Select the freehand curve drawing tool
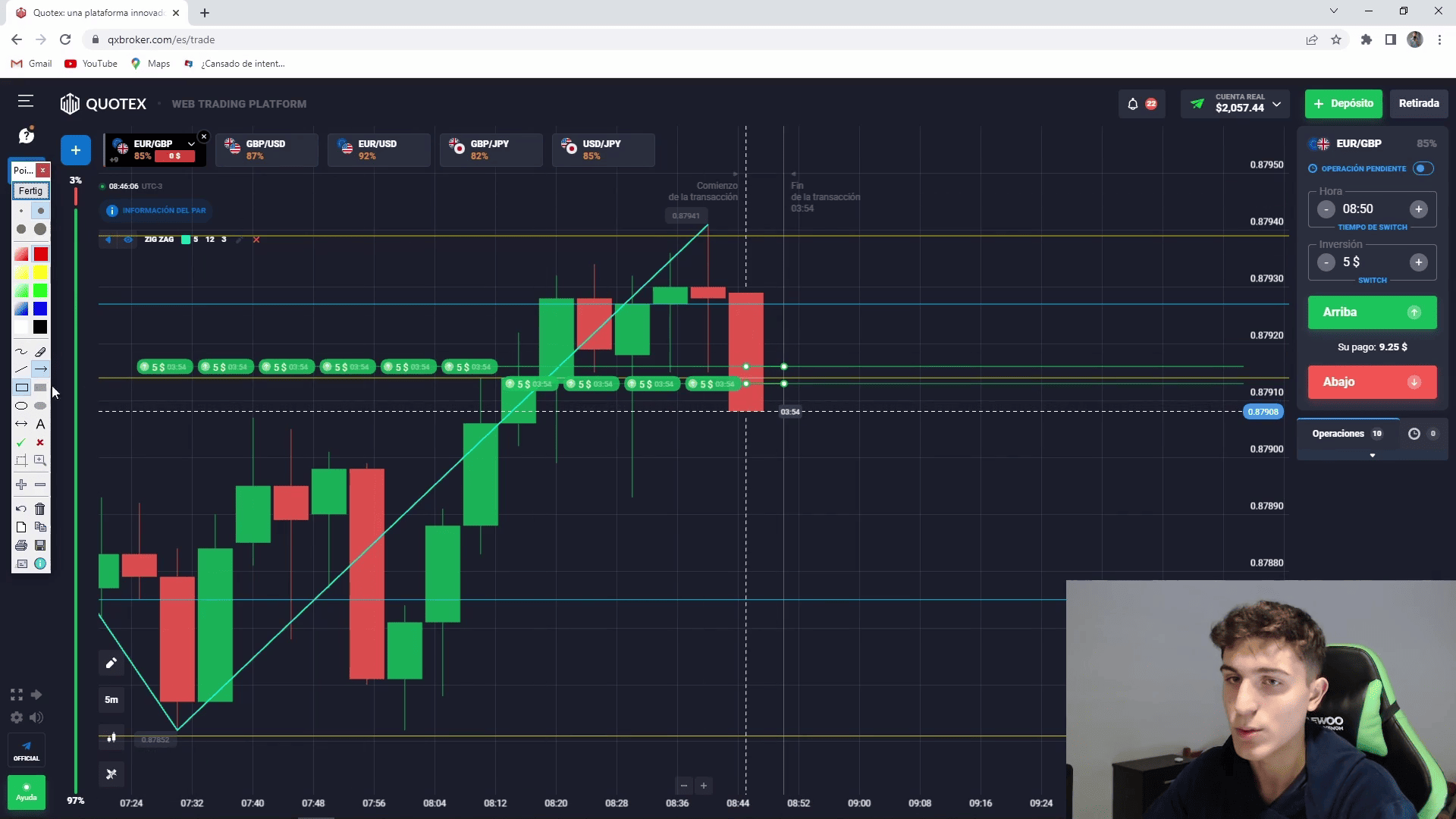 point(21,351)
